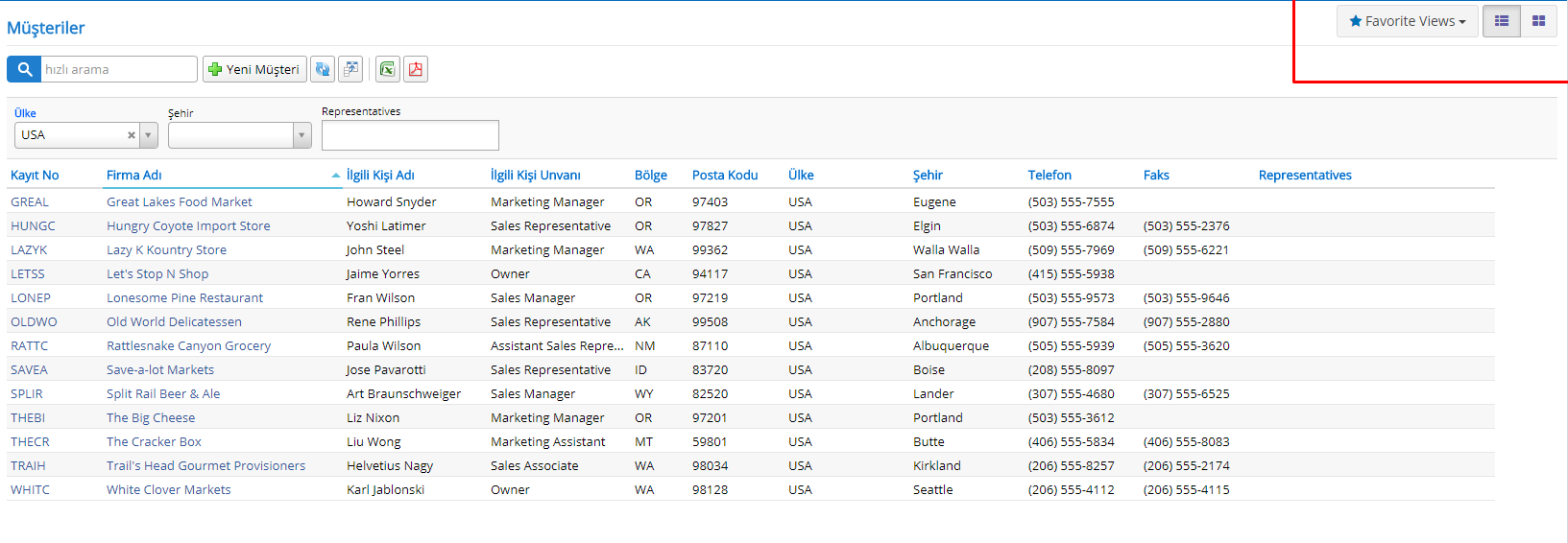Open customer record OLDWO

coord(34,321)
